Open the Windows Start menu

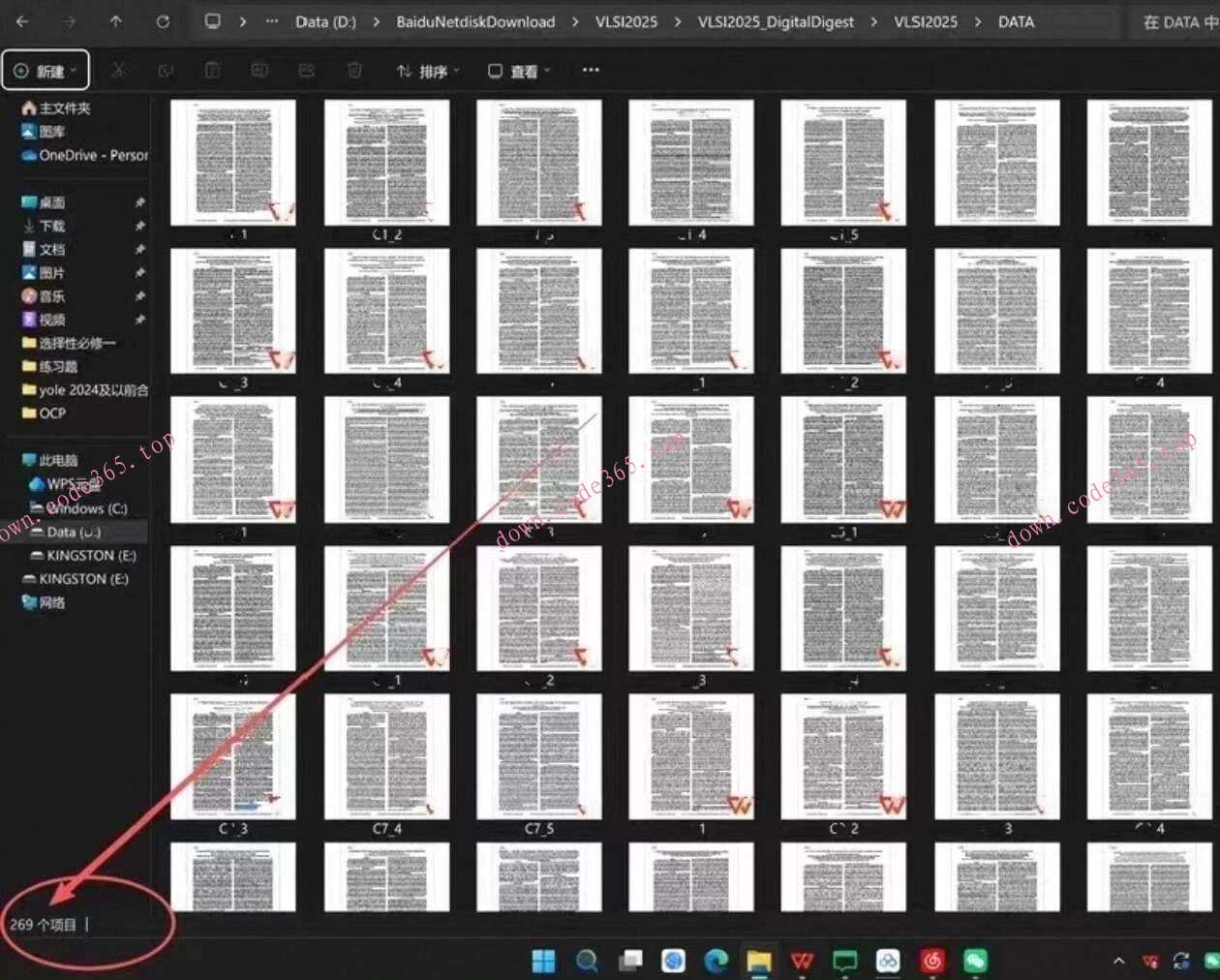(x=544, y=960)
